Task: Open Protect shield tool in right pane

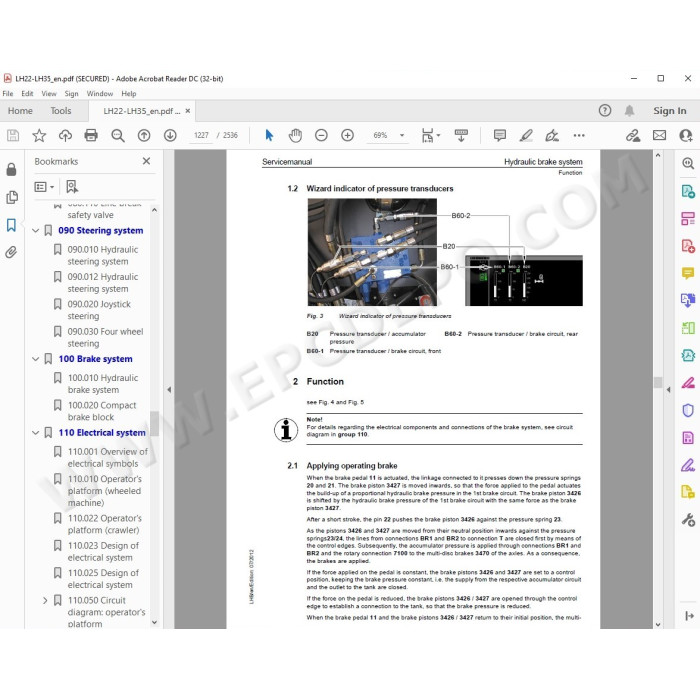Action: [688, 410]
